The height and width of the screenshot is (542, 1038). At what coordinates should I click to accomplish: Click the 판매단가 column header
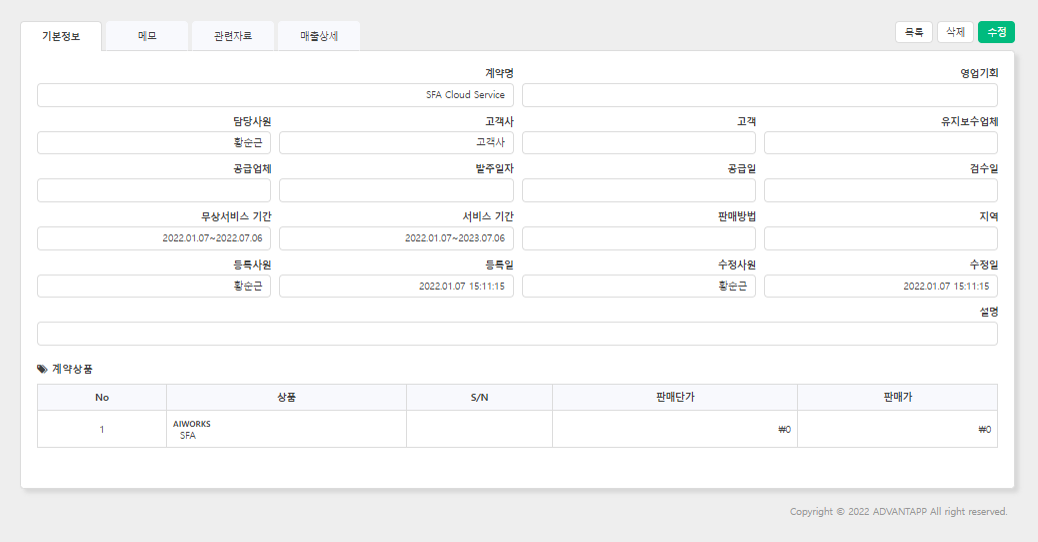coord(675,397)
